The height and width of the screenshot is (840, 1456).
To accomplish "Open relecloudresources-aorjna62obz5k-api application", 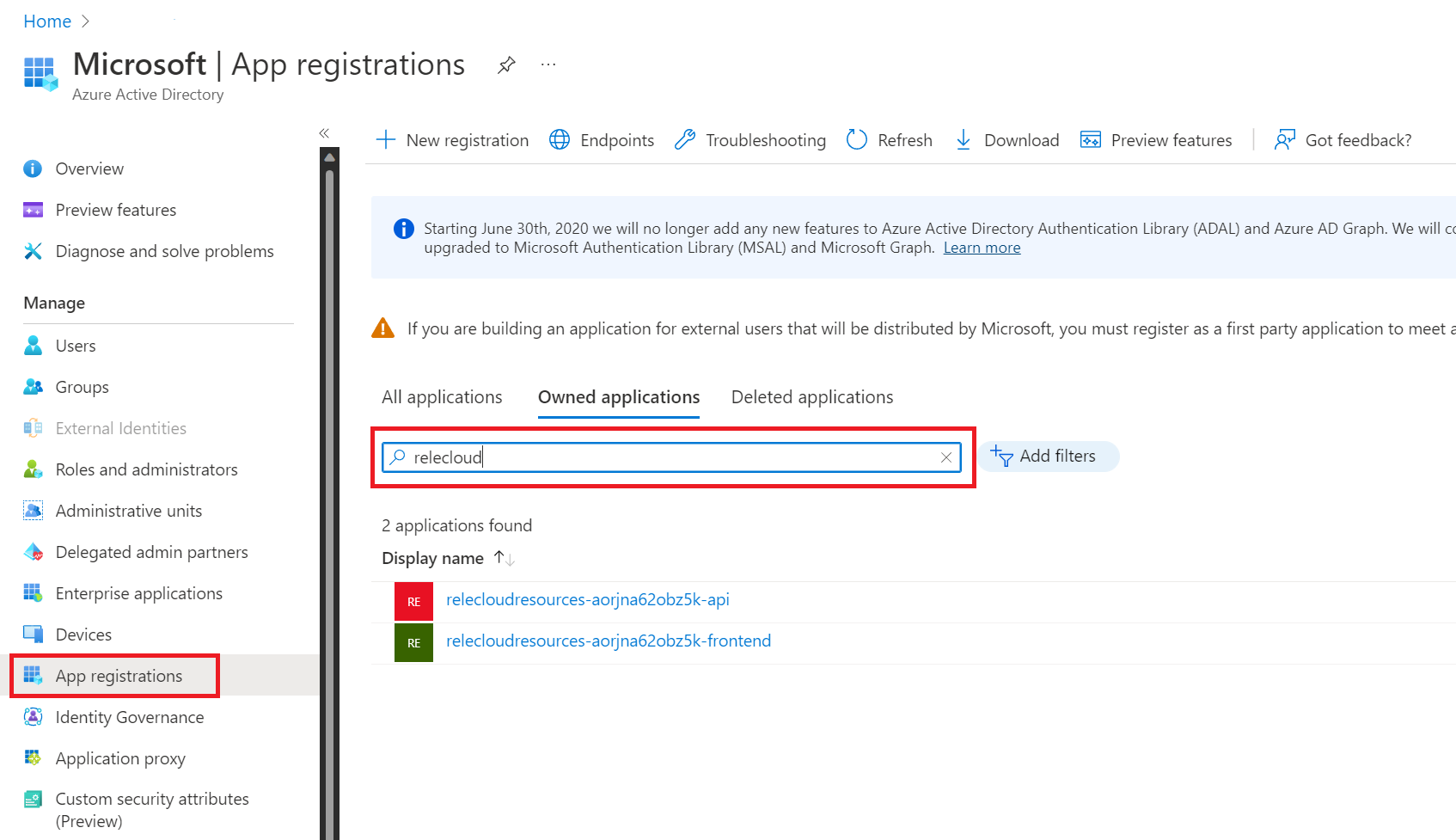I will point(588,599).
